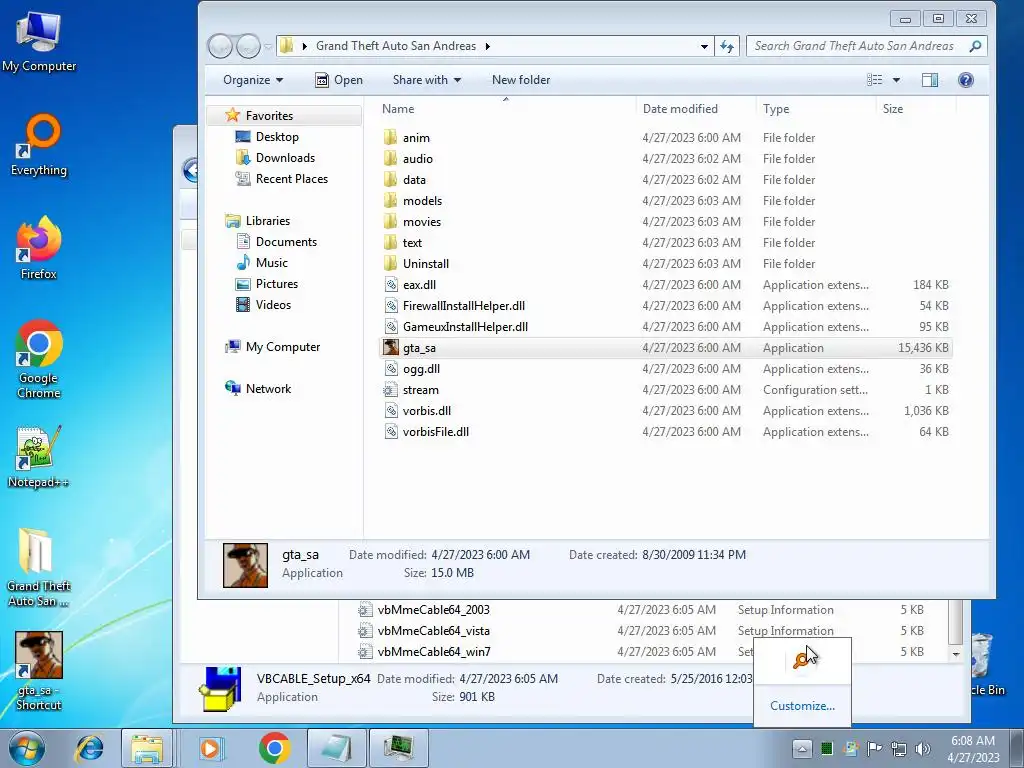Viewport: 1024px width, 768px height.
Task: Select Network in navigation pane
Action: [x=268, y=389]
